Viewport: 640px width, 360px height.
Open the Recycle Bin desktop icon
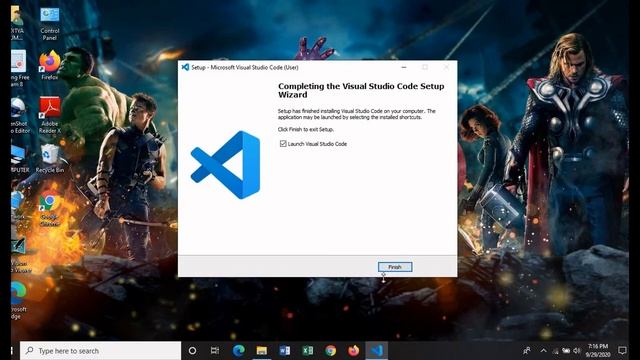click(50, 159)
